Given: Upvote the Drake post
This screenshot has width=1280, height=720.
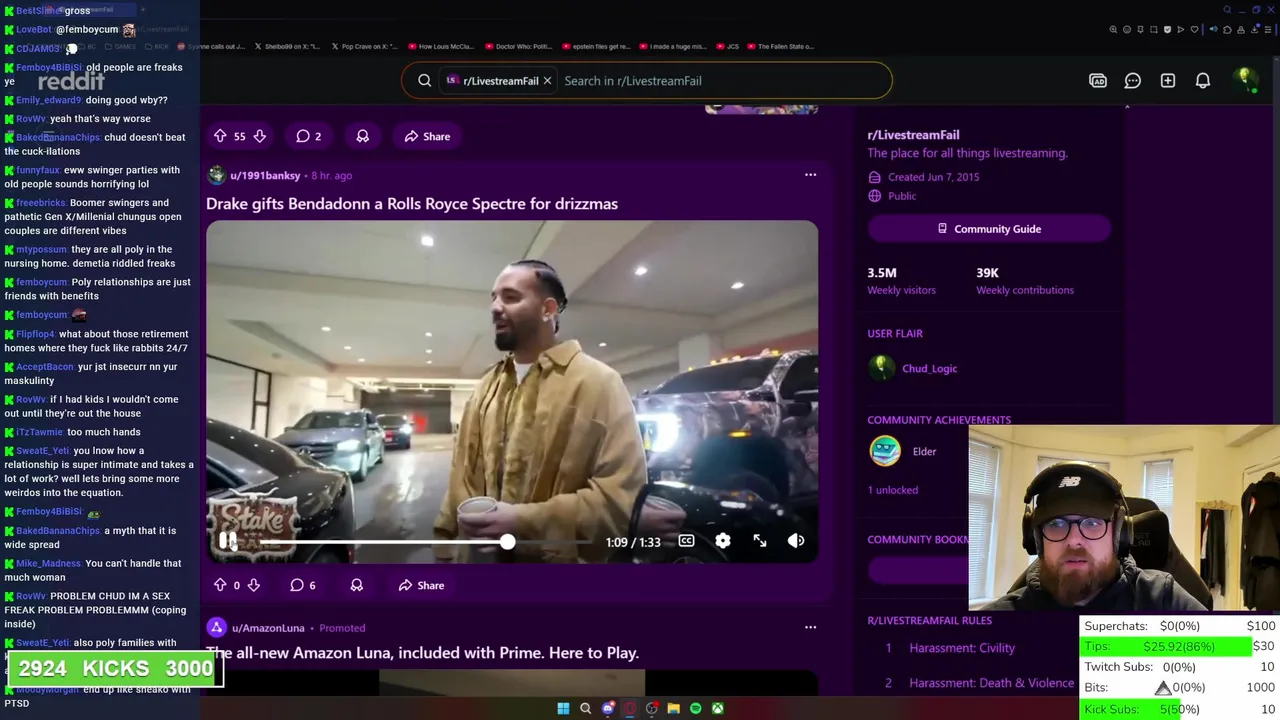Looking at the screenshot, I should (220, 585).
